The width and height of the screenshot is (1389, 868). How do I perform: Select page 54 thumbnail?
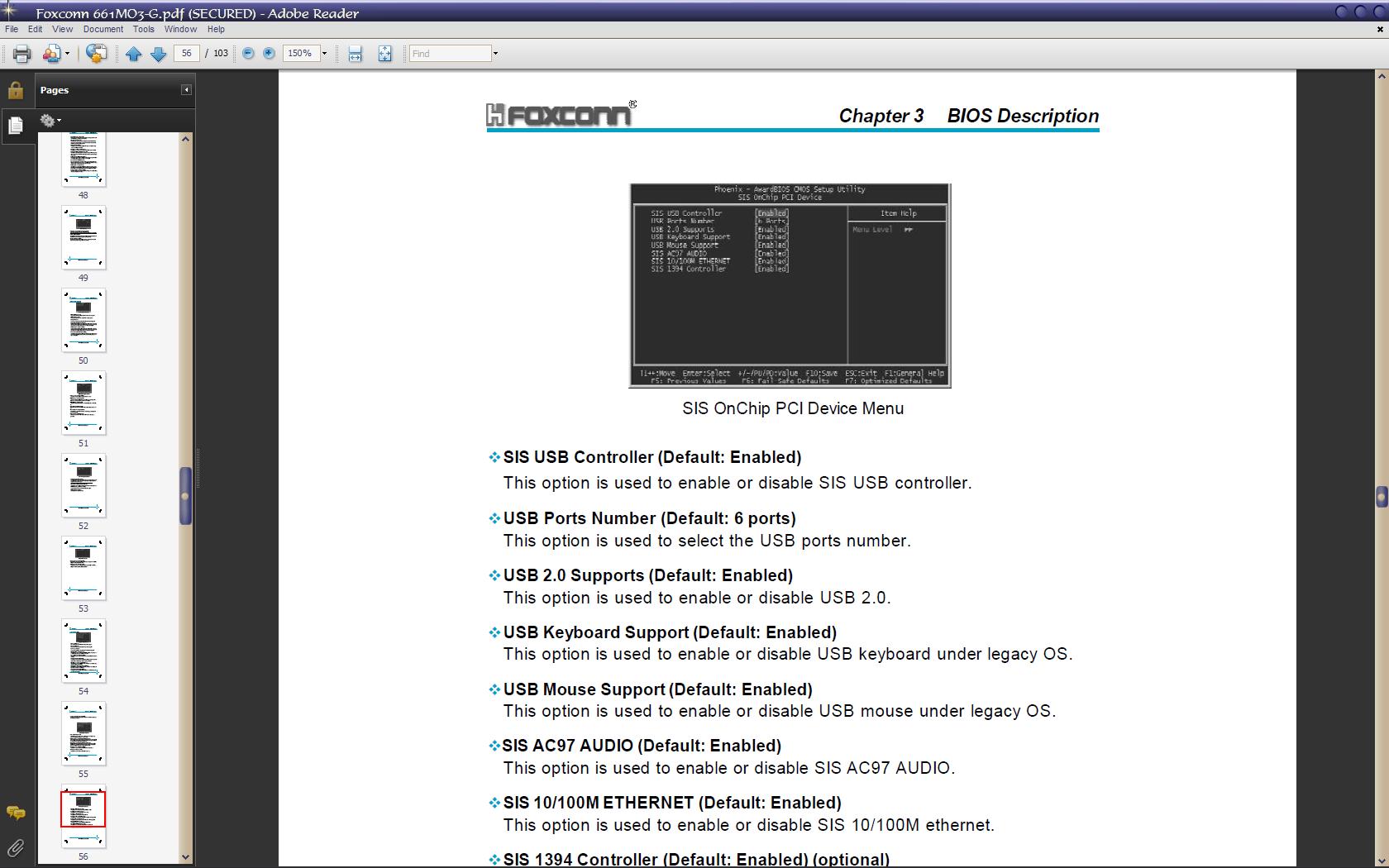[x=84, y=651]
